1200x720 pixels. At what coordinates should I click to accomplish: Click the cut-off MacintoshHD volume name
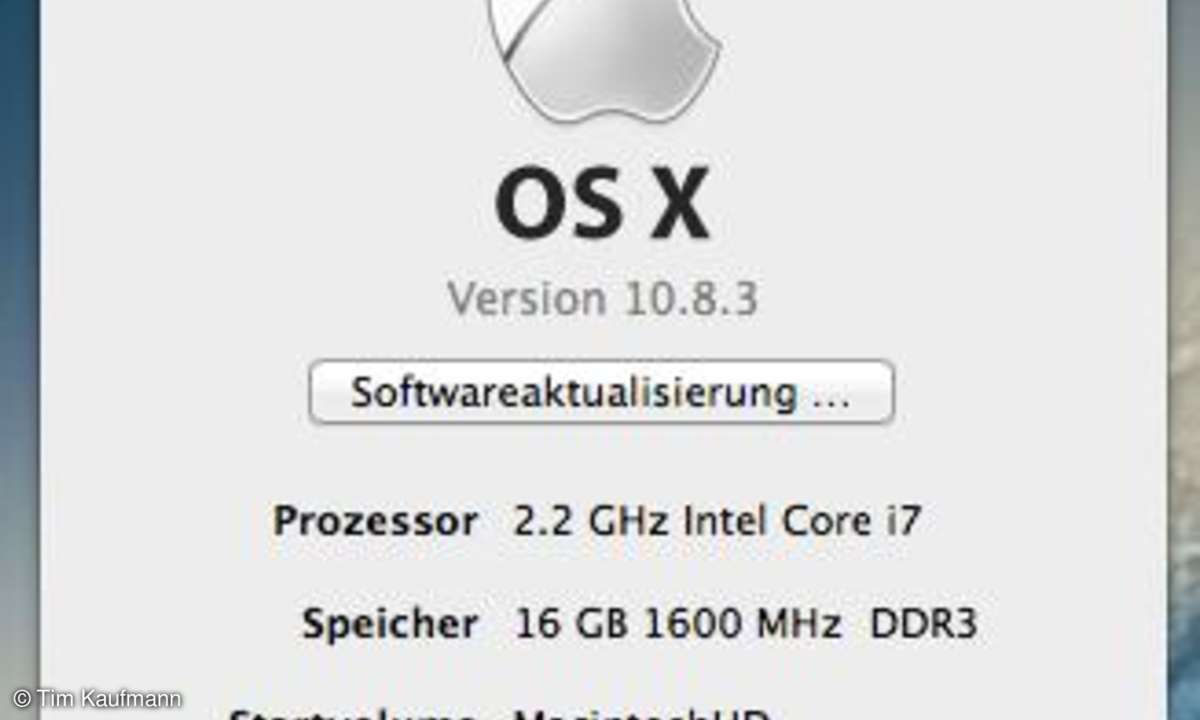click(x=641, y=712)
